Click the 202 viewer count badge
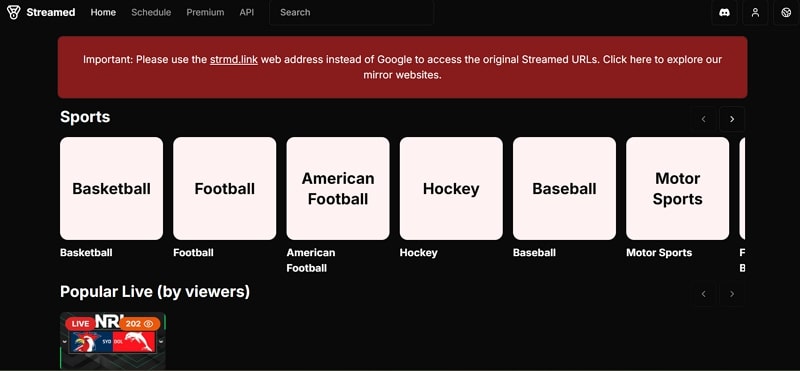The height and width of the screenshot is (371, 800). [140, 324]
